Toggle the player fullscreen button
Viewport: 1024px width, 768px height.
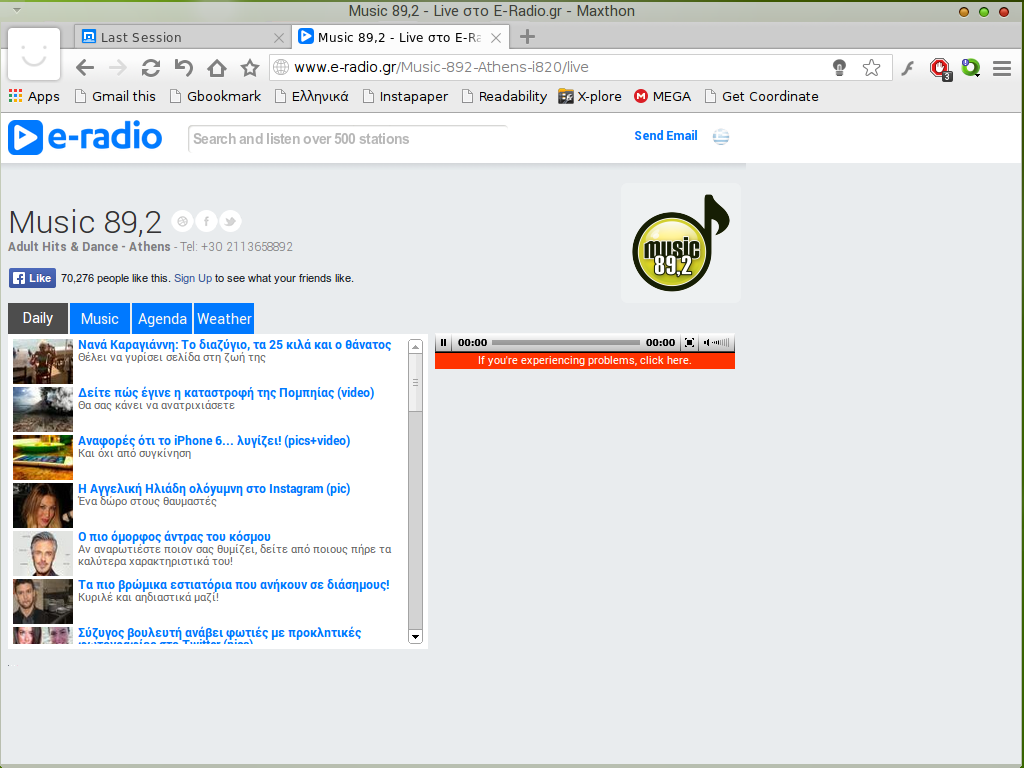click(x=689, y=342)
